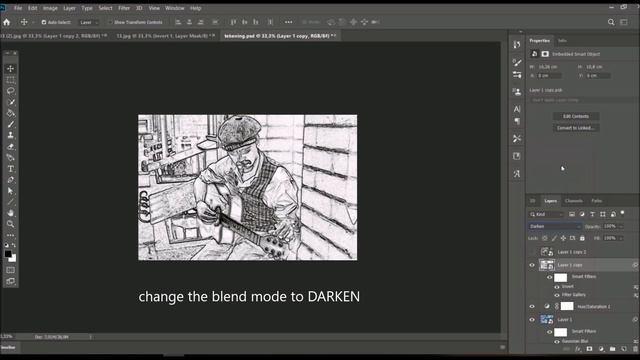Open the Filter menu
This screenshot has width=640, height=360.
tap(124, 8)
